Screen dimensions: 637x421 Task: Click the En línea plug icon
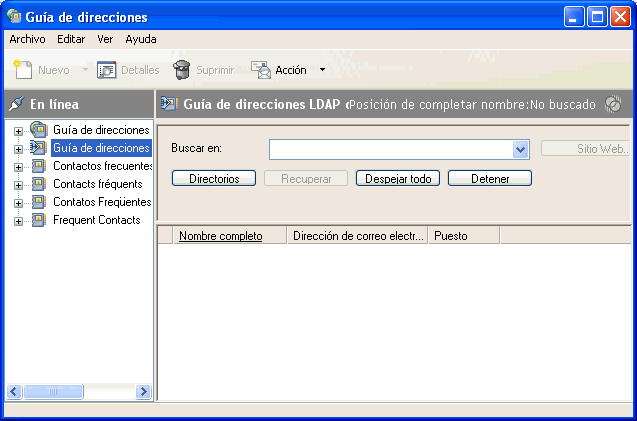(16, 104)
